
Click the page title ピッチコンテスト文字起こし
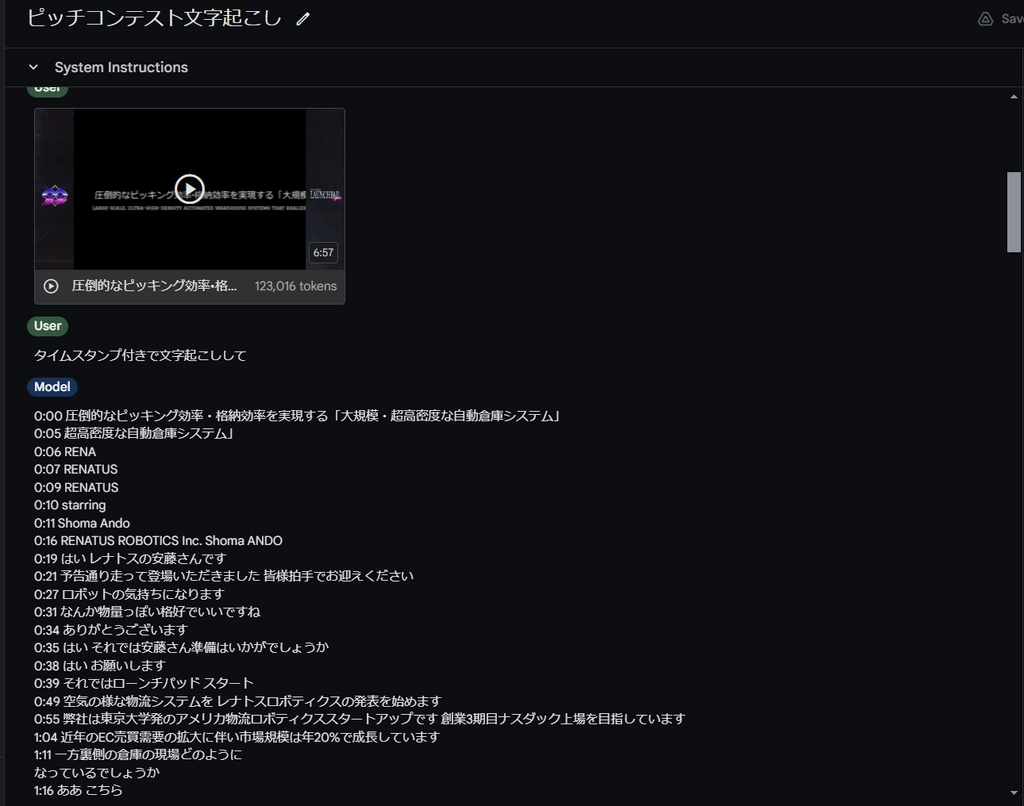tap(154, 18)
